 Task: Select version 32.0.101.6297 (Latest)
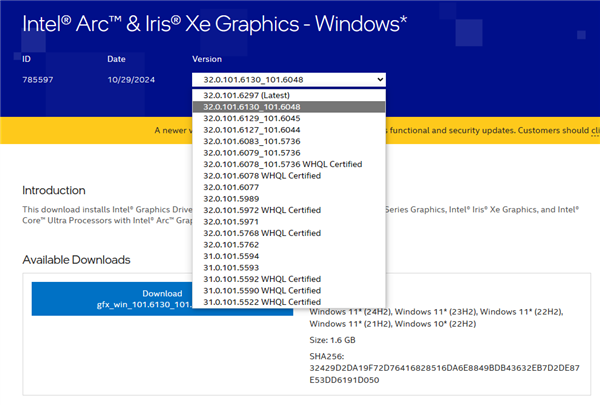[245, 95]
